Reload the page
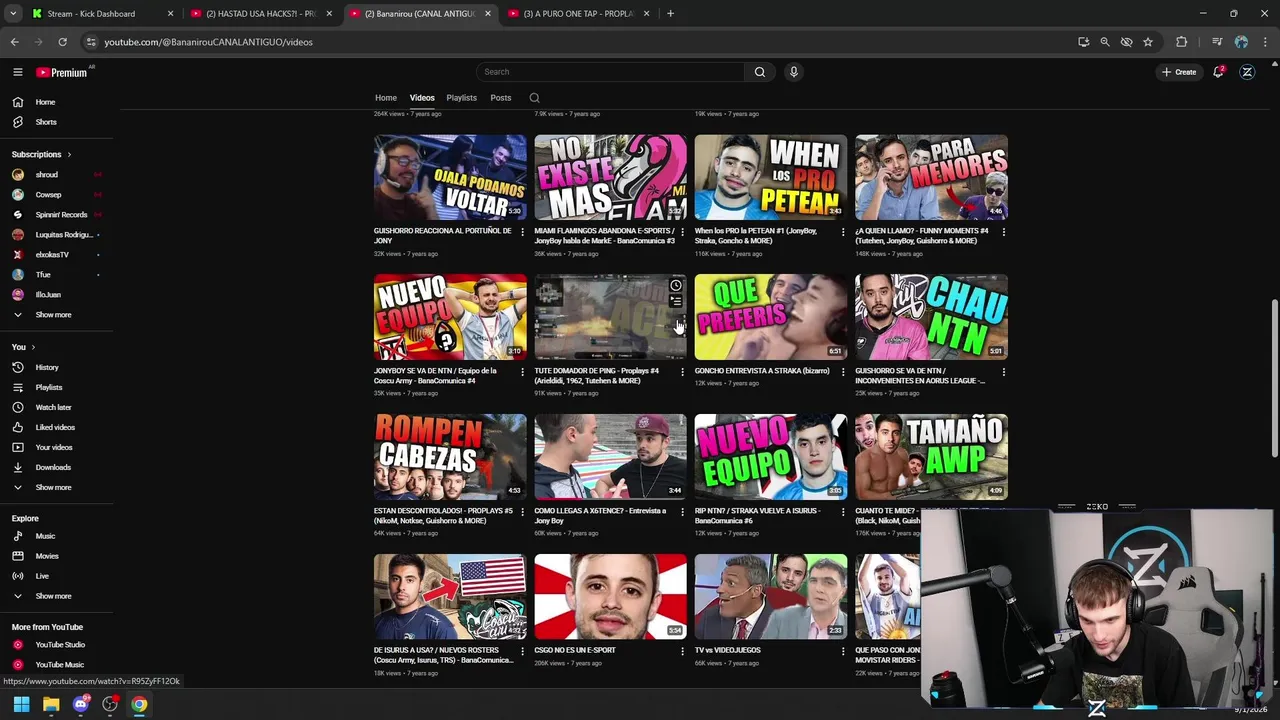 click(62, 42)
